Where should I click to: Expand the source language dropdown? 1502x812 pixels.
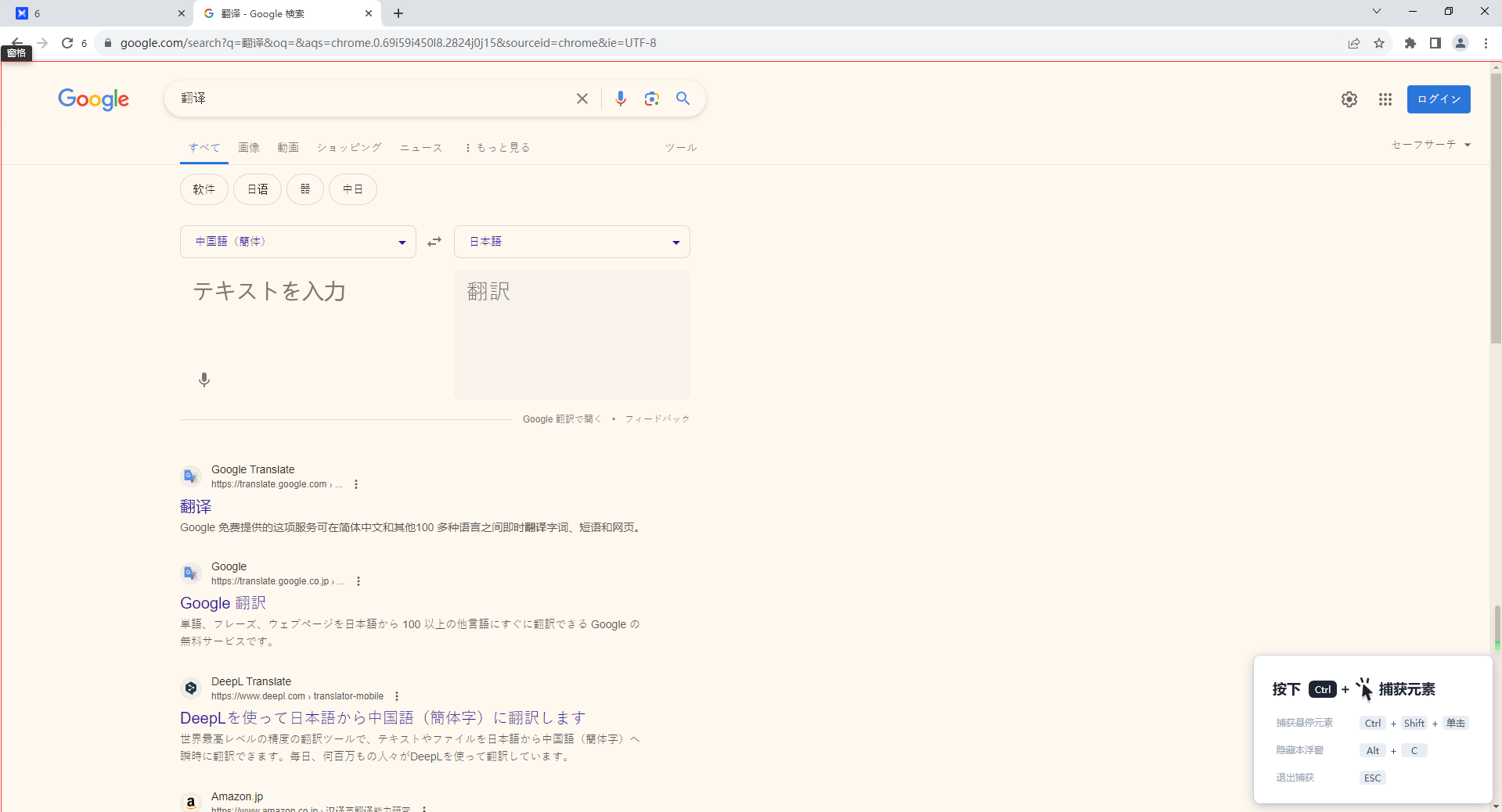[x=297, y=242]
